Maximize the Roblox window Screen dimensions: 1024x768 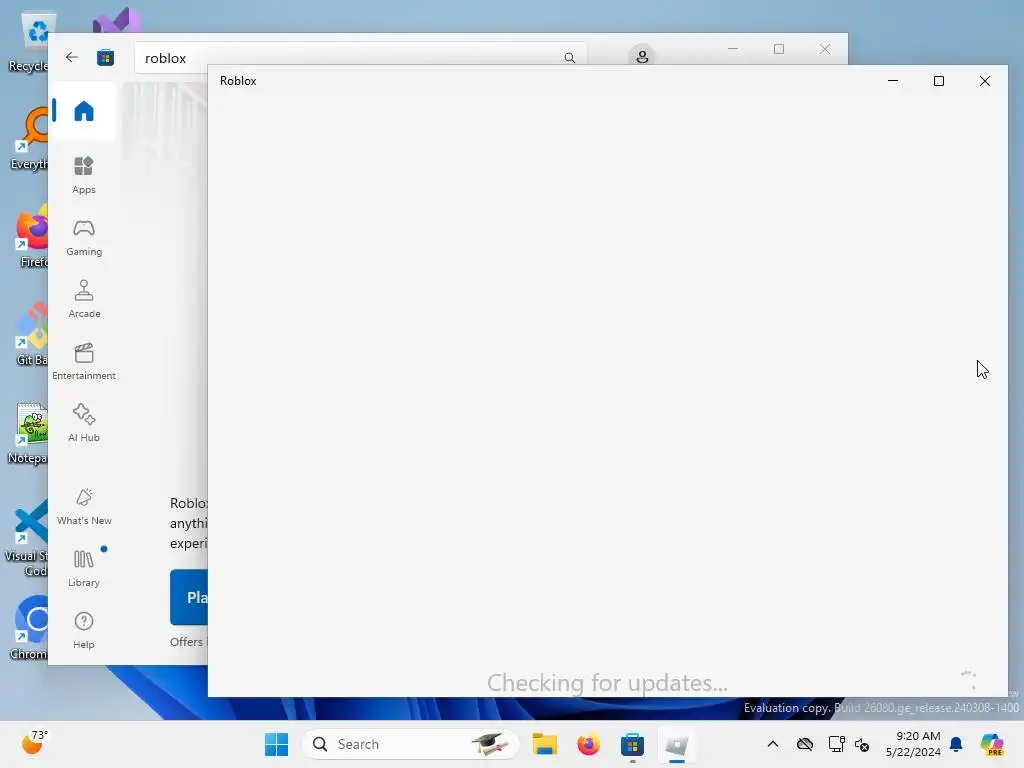click(938, 81)
